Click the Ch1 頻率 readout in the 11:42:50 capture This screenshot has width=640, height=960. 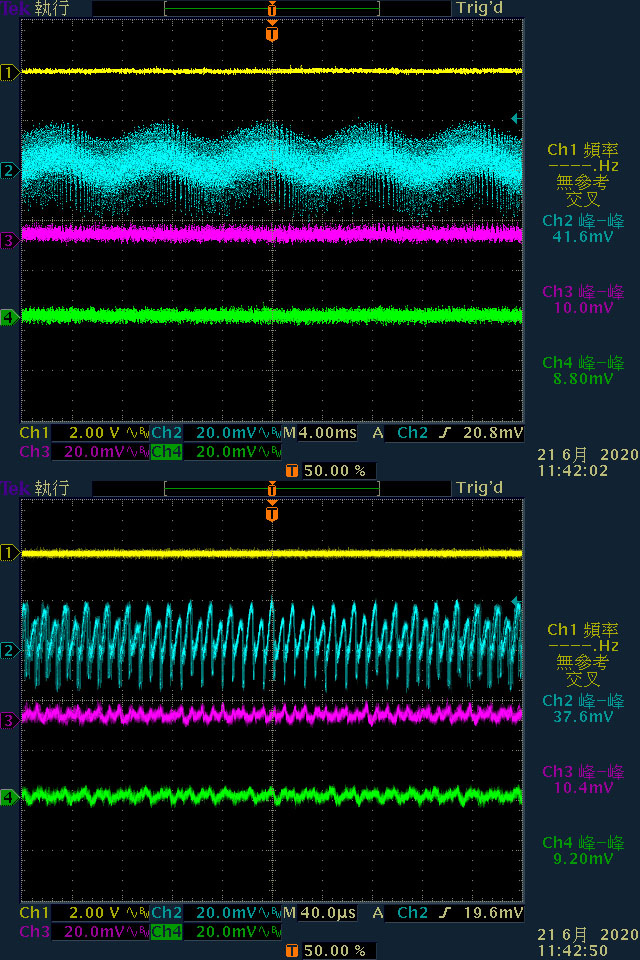(x=583, y=654)
